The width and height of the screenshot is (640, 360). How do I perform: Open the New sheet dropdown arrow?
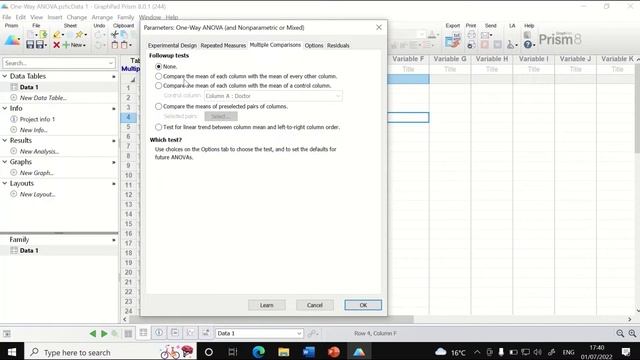point(84,45)
